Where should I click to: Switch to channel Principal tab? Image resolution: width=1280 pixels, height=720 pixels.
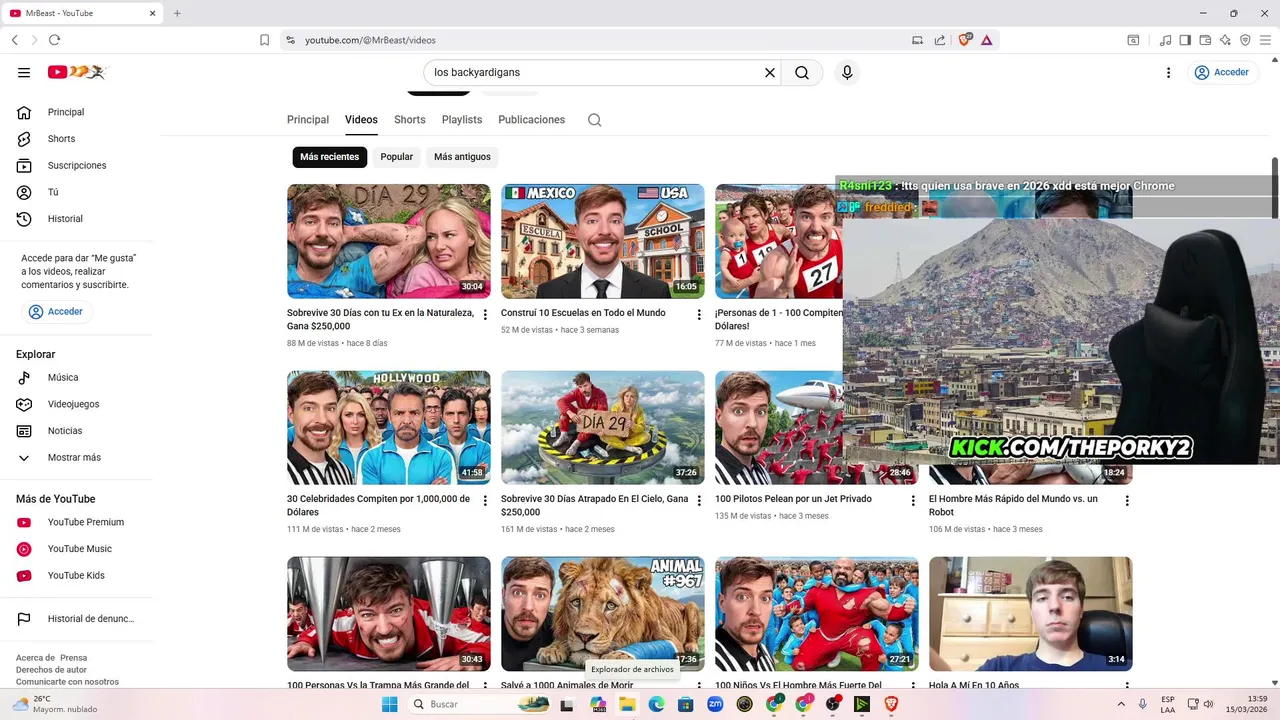coord(308,120)
